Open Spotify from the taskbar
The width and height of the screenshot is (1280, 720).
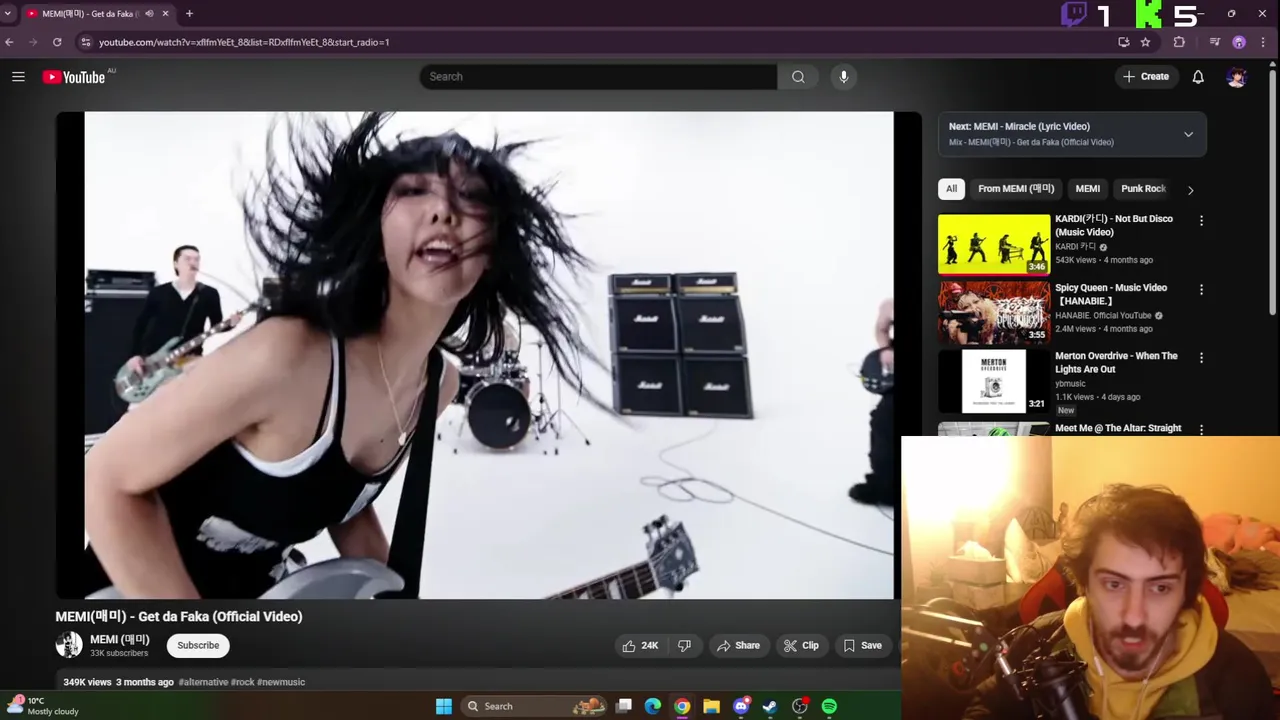[829, 706]
